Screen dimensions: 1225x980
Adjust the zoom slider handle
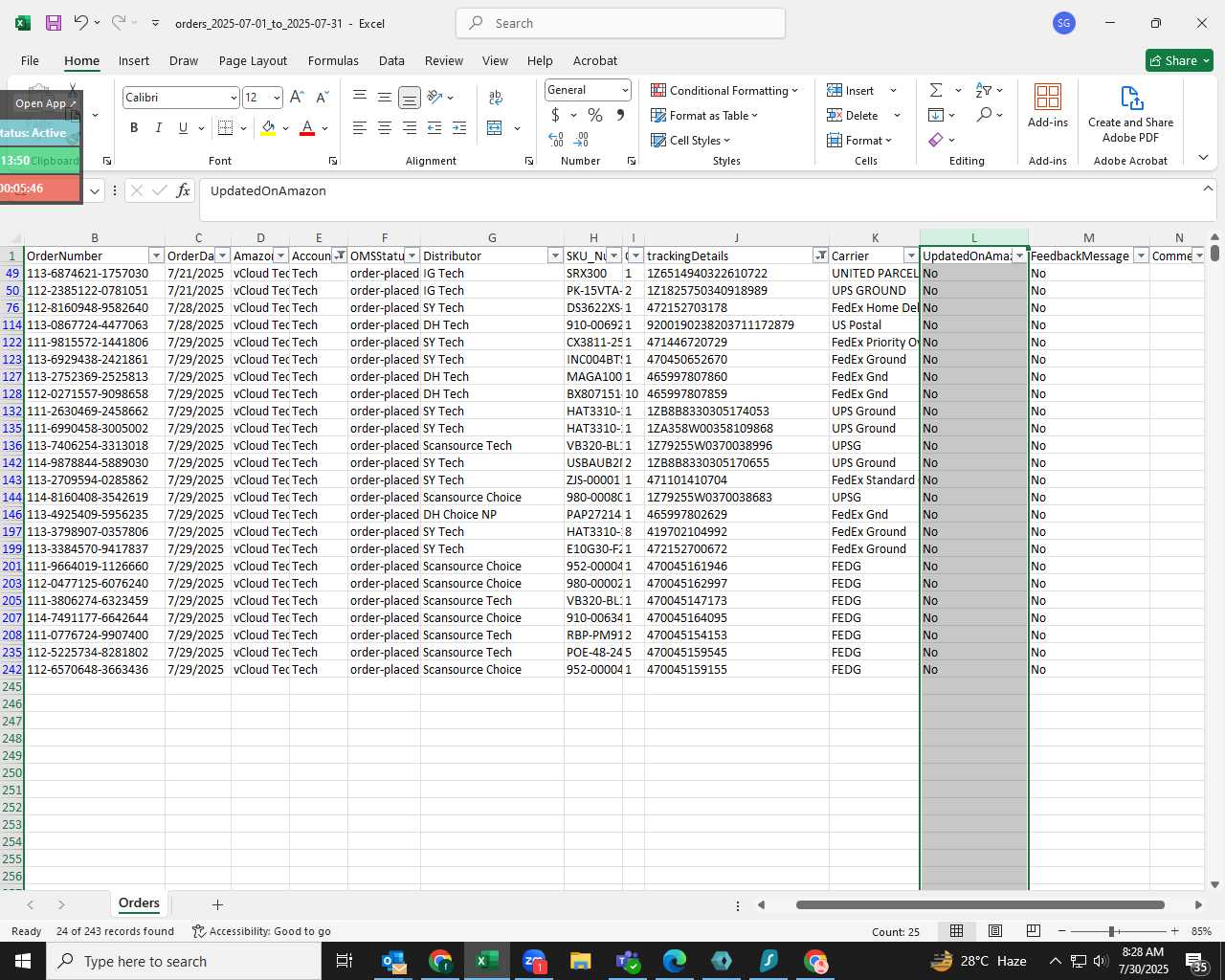coord(1111,931)
